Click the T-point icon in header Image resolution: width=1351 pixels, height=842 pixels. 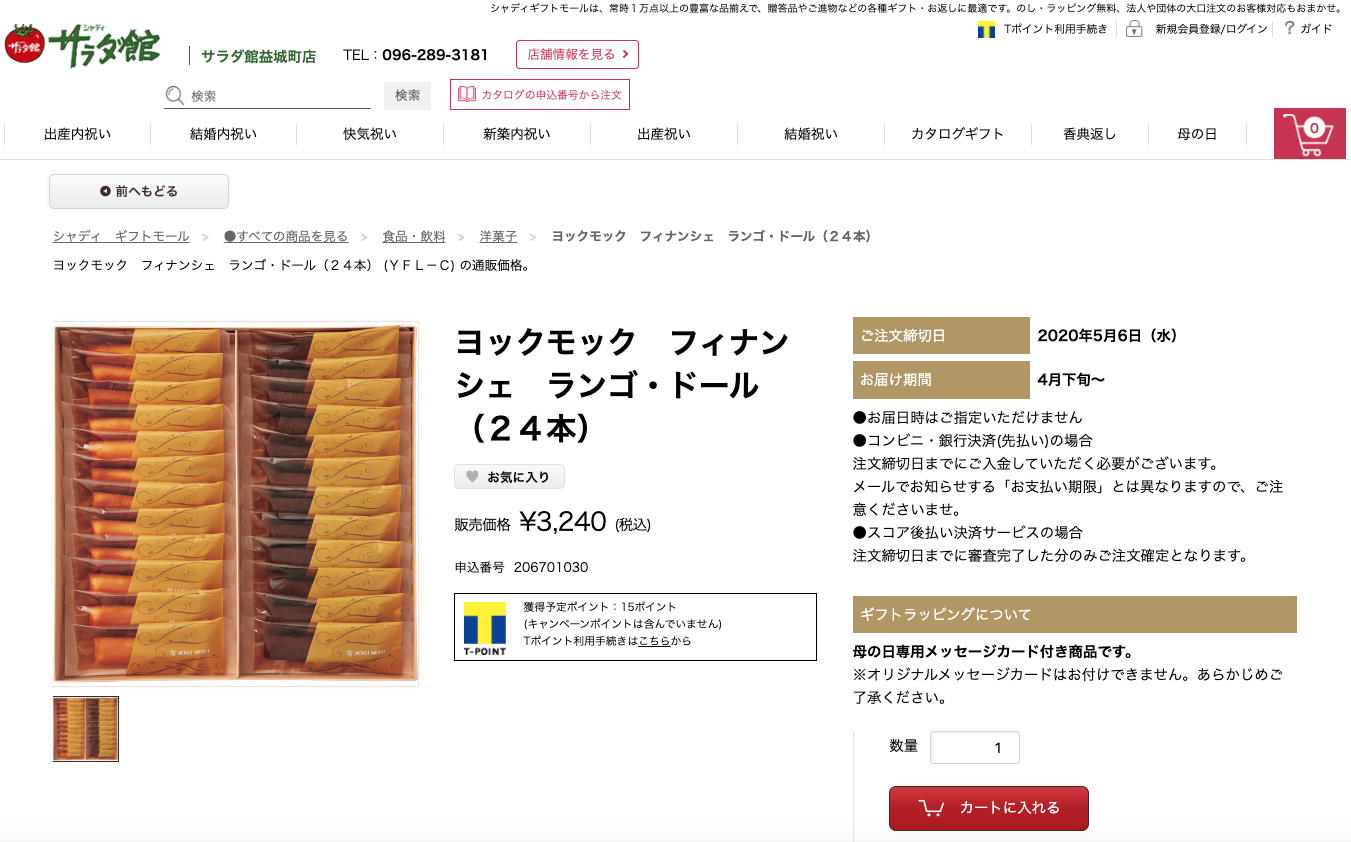pyautogui.click(x=986, y=29)
